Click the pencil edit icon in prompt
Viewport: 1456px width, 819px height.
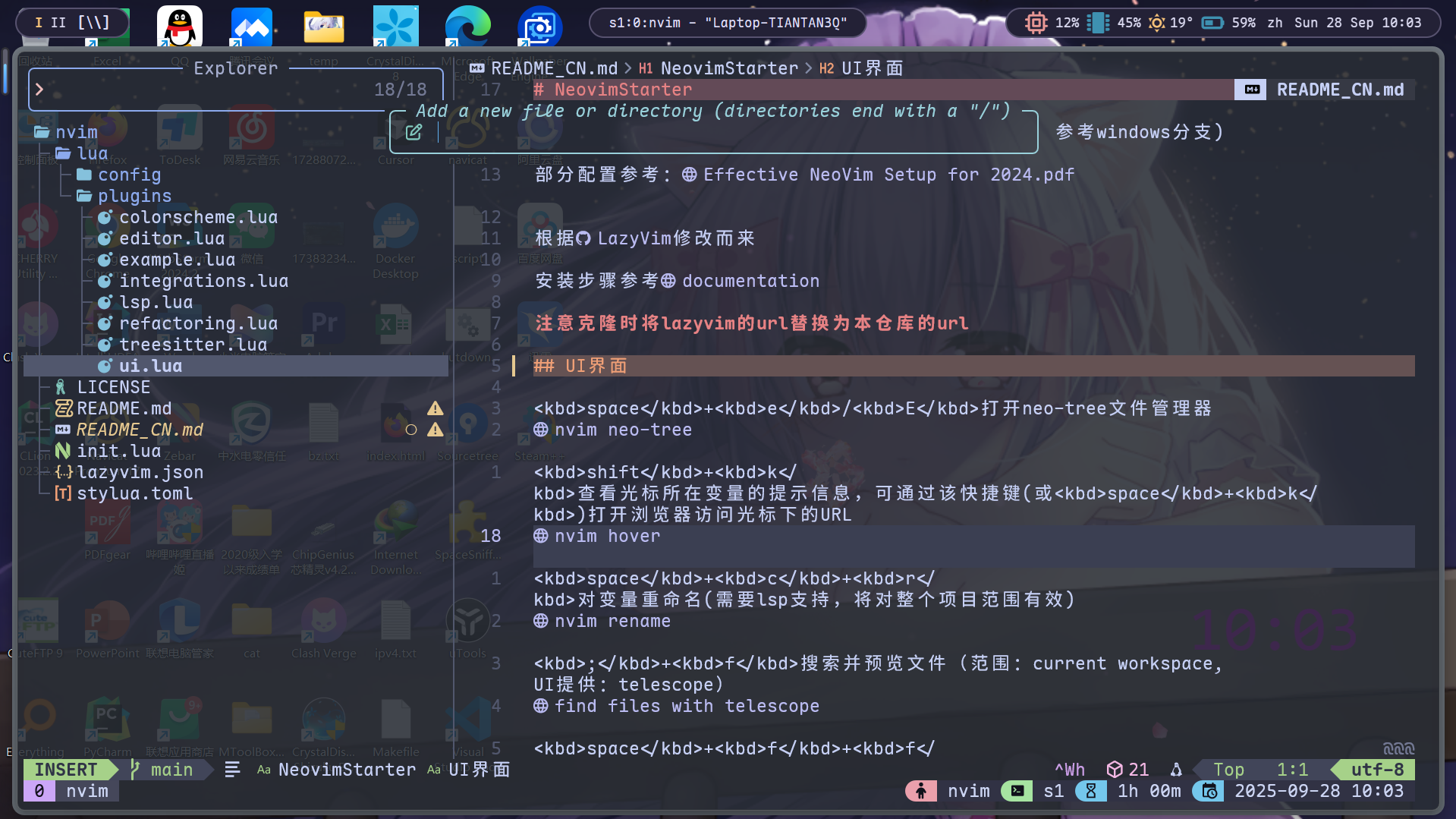click(414, 132)
